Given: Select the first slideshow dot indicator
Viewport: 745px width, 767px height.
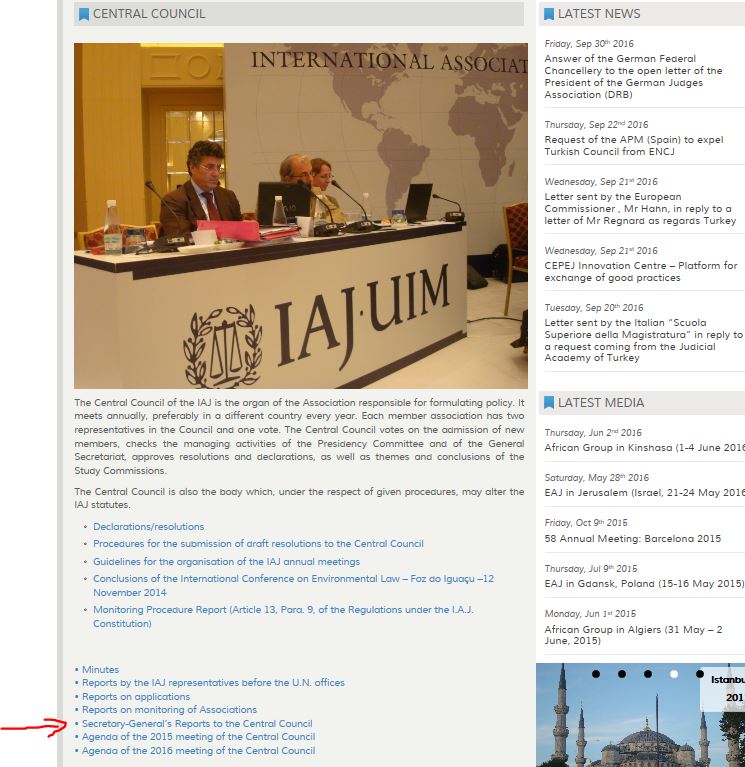Looking at the screenshot, I should pyautogui.click(x=596, y=674).
